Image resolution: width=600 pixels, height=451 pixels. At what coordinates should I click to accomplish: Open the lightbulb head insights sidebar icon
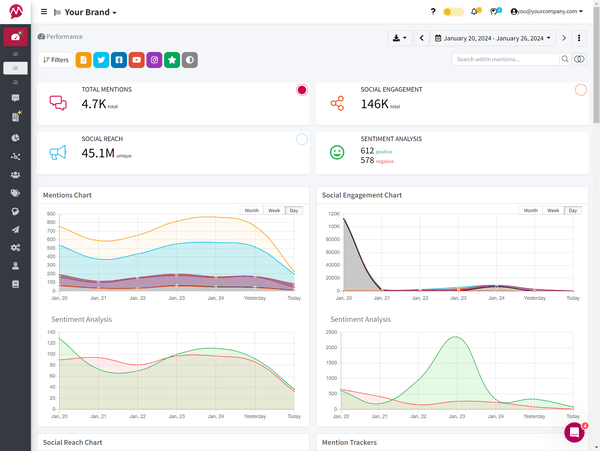tap(15, 211)
